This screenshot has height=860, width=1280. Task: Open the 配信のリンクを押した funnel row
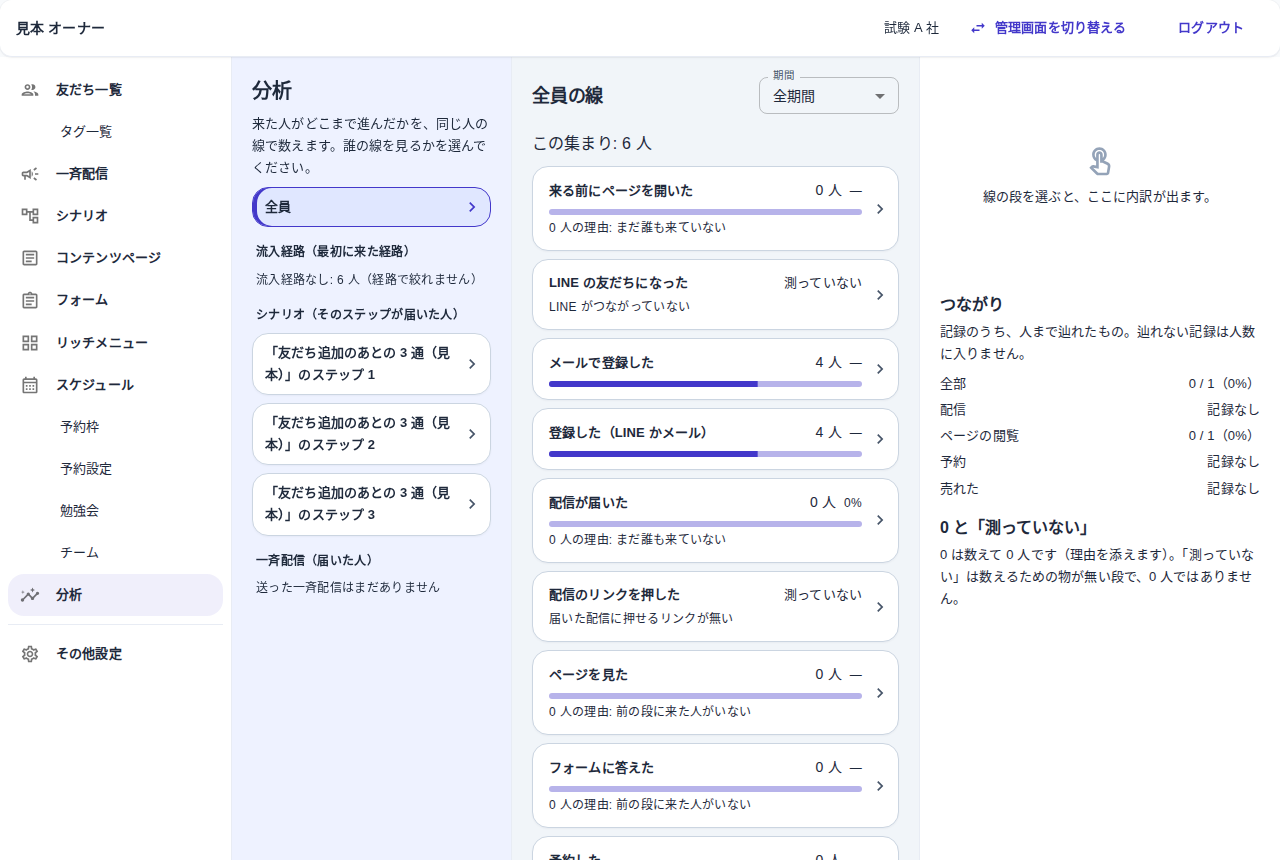(x=716, y=607)
